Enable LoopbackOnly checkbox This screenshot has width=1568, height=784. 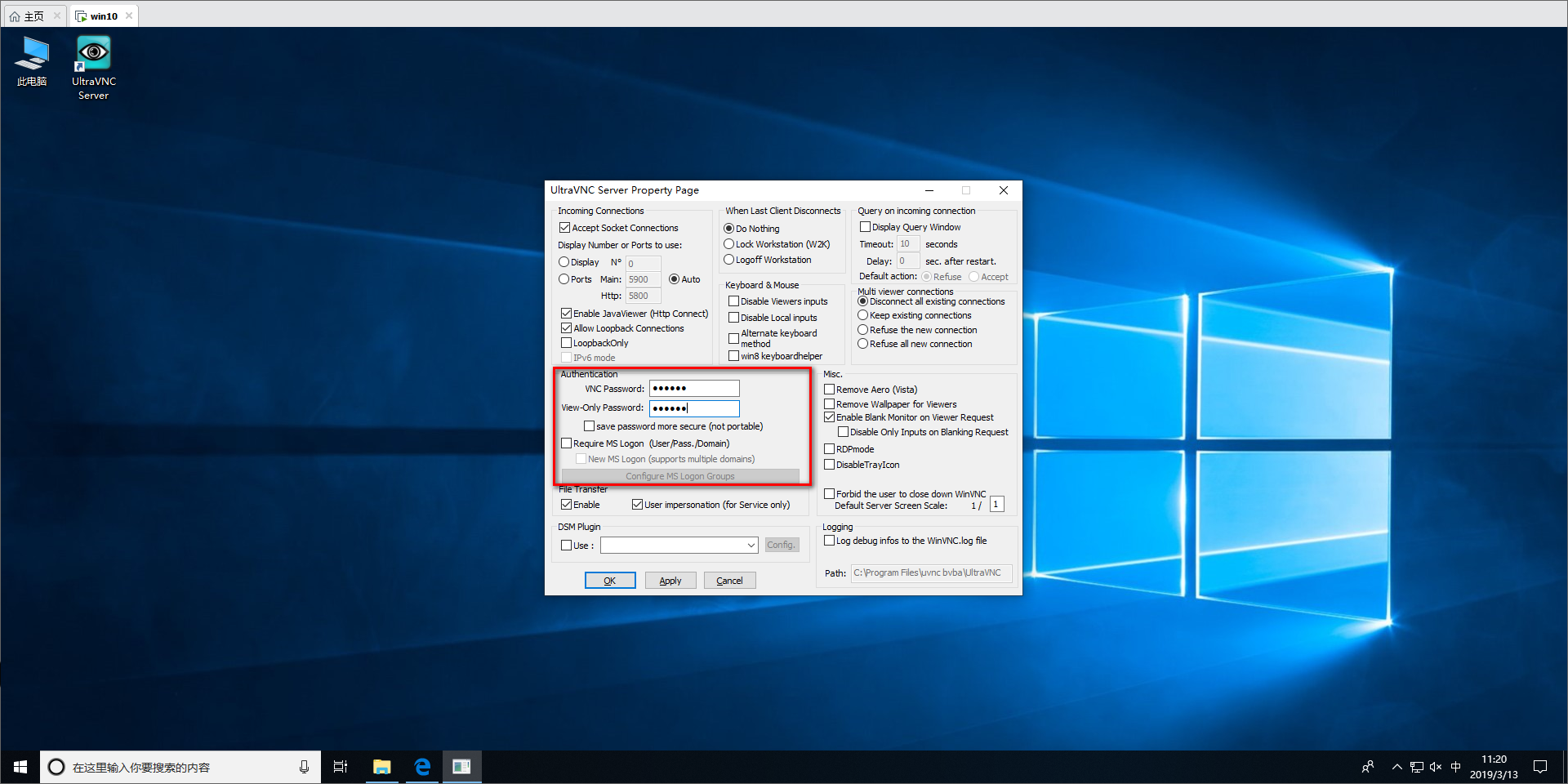566,343
